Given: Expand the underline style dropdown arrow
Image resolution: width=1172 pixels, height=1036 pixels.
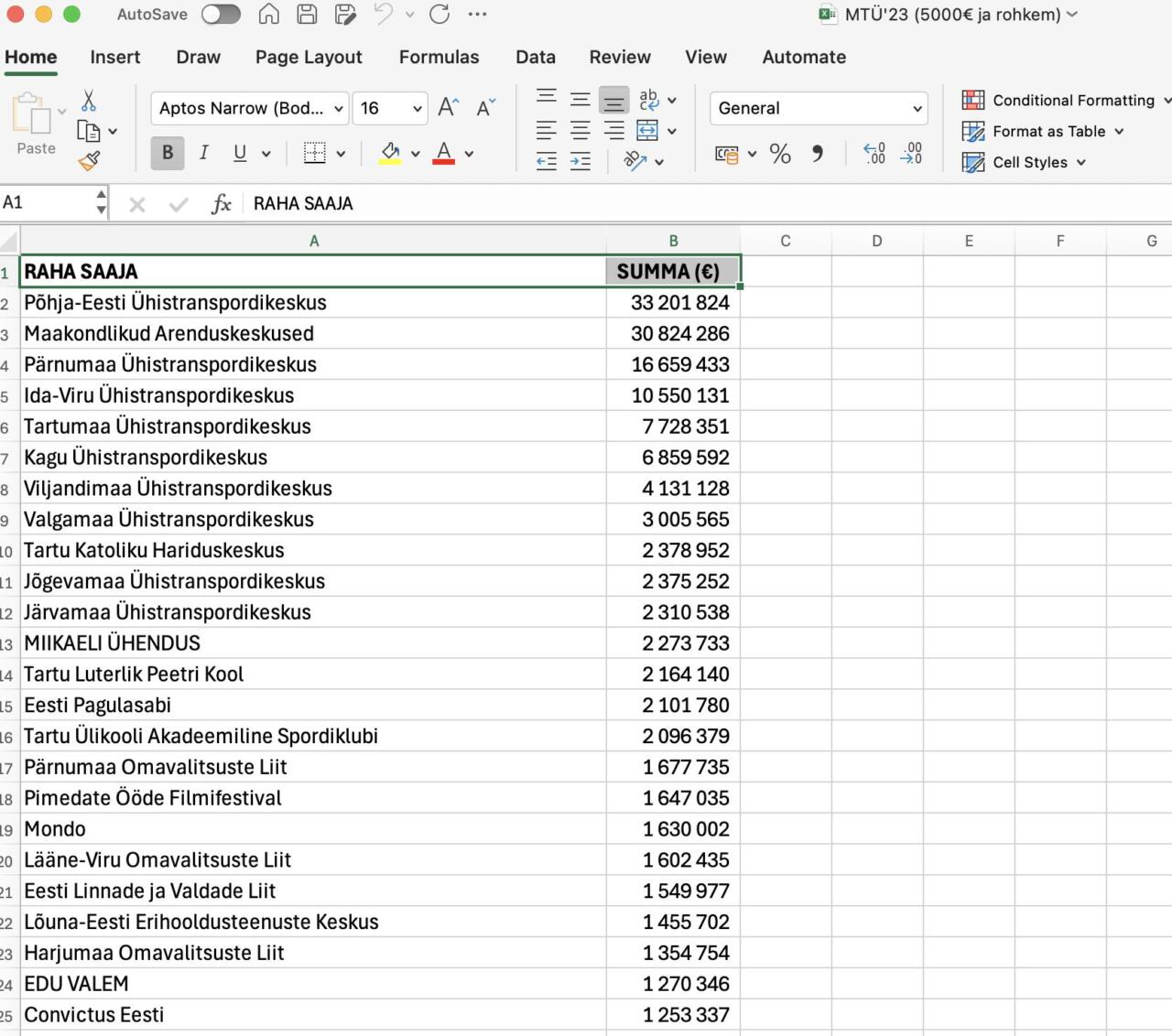Looking at the screenshot, I should point(266,154).
